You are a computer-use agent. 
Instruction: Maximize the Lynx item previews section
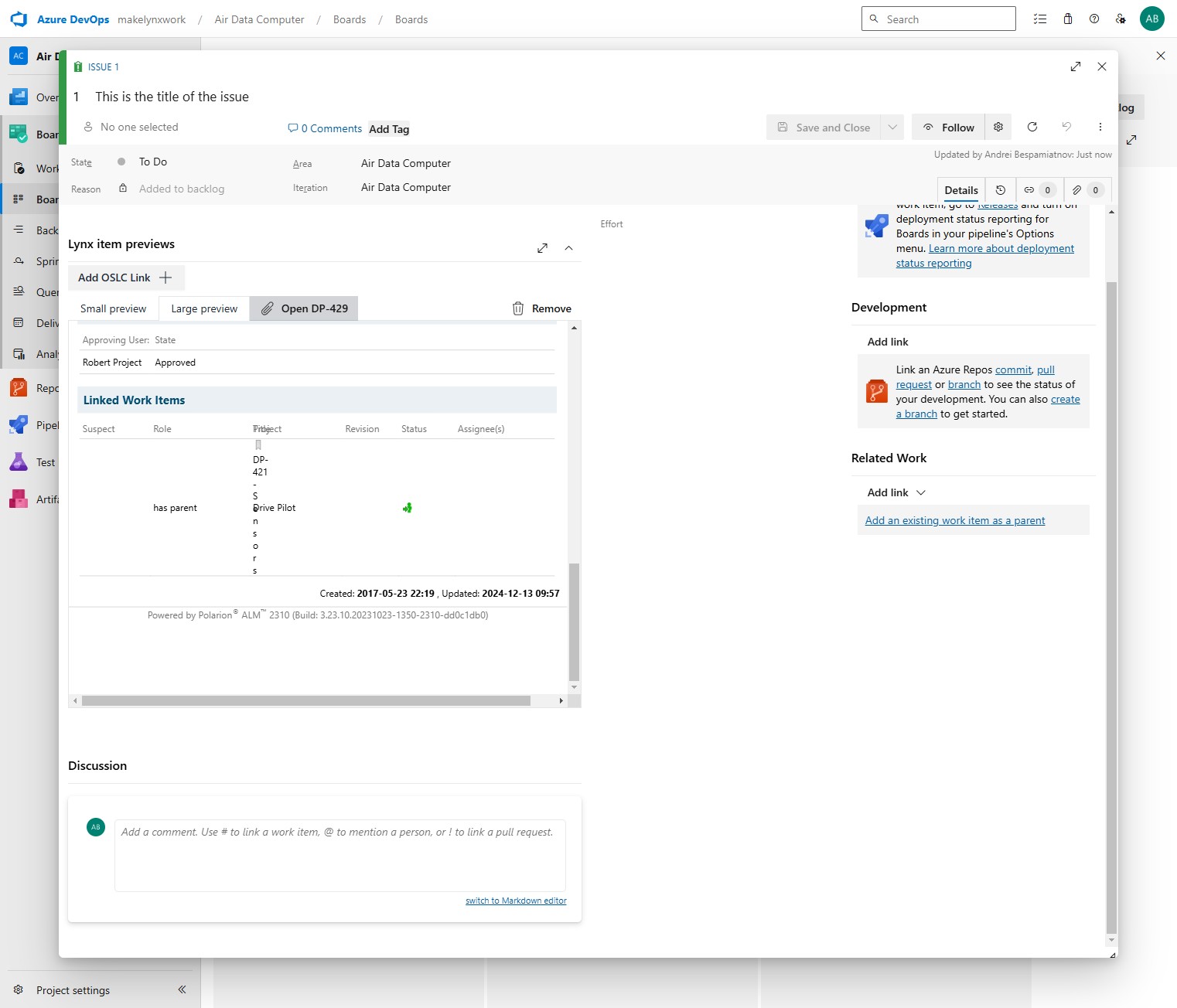[543, 248]
